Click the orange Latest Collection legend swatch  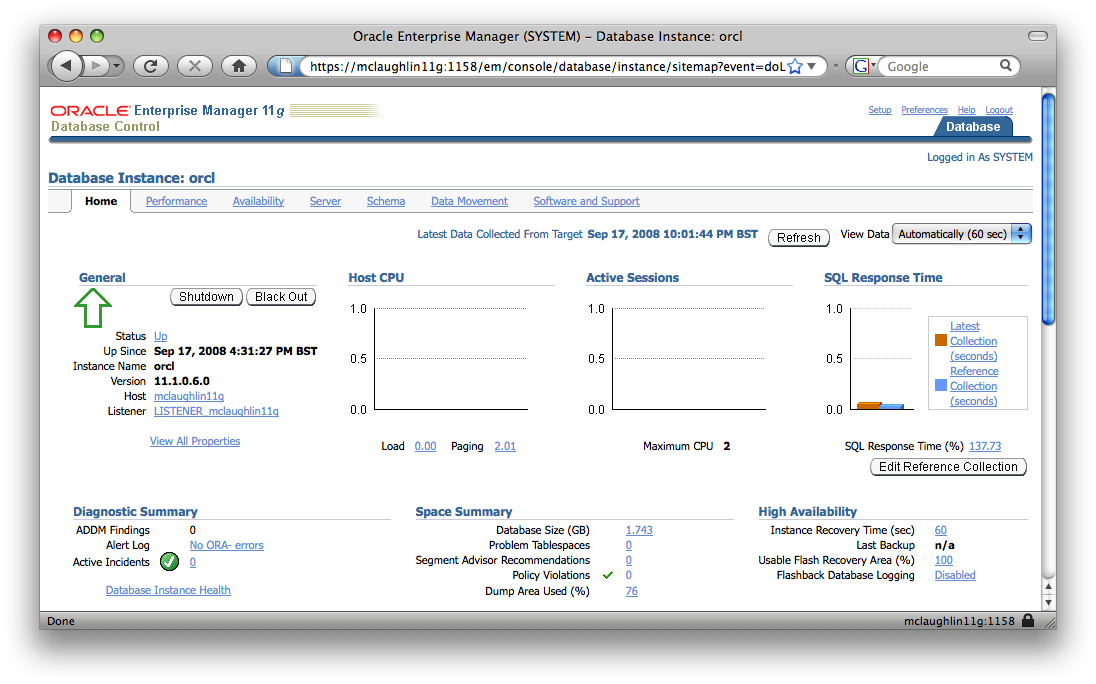(x=941, y=340)
